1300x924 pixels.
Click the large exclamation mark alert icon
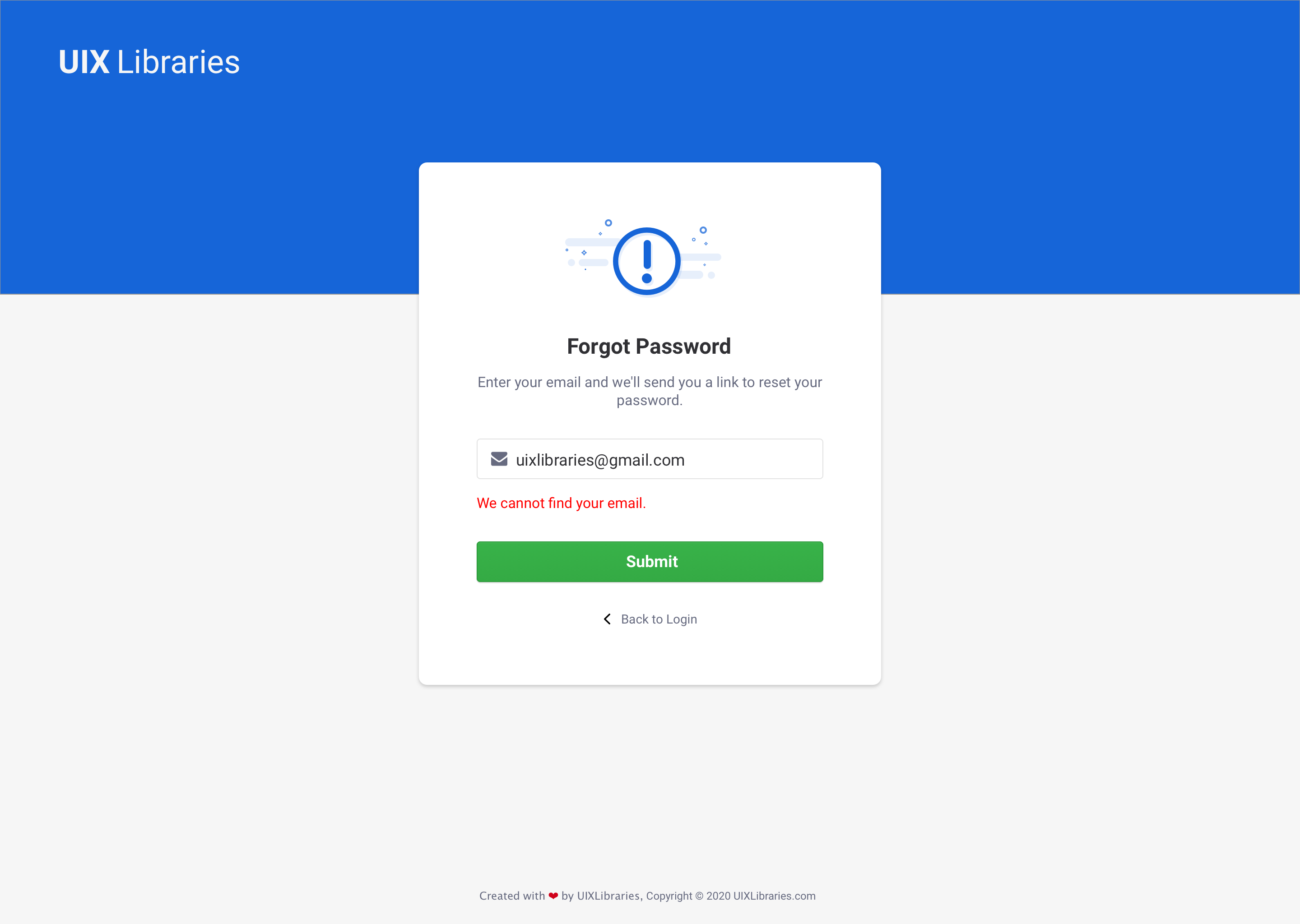click(646, 262)
